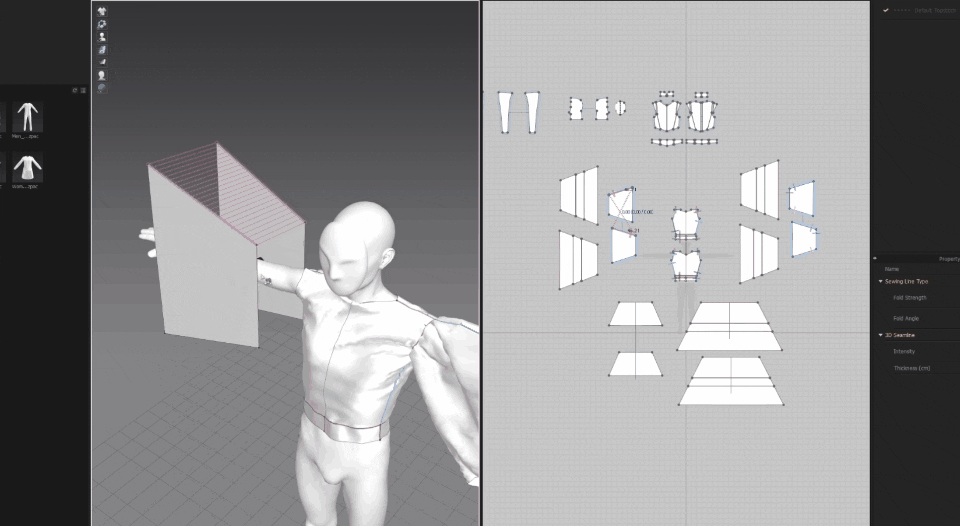Viewport: 960px width, 526px height.
Task: Collapse the Sewing Line Type section
Action: click(881, 282)
